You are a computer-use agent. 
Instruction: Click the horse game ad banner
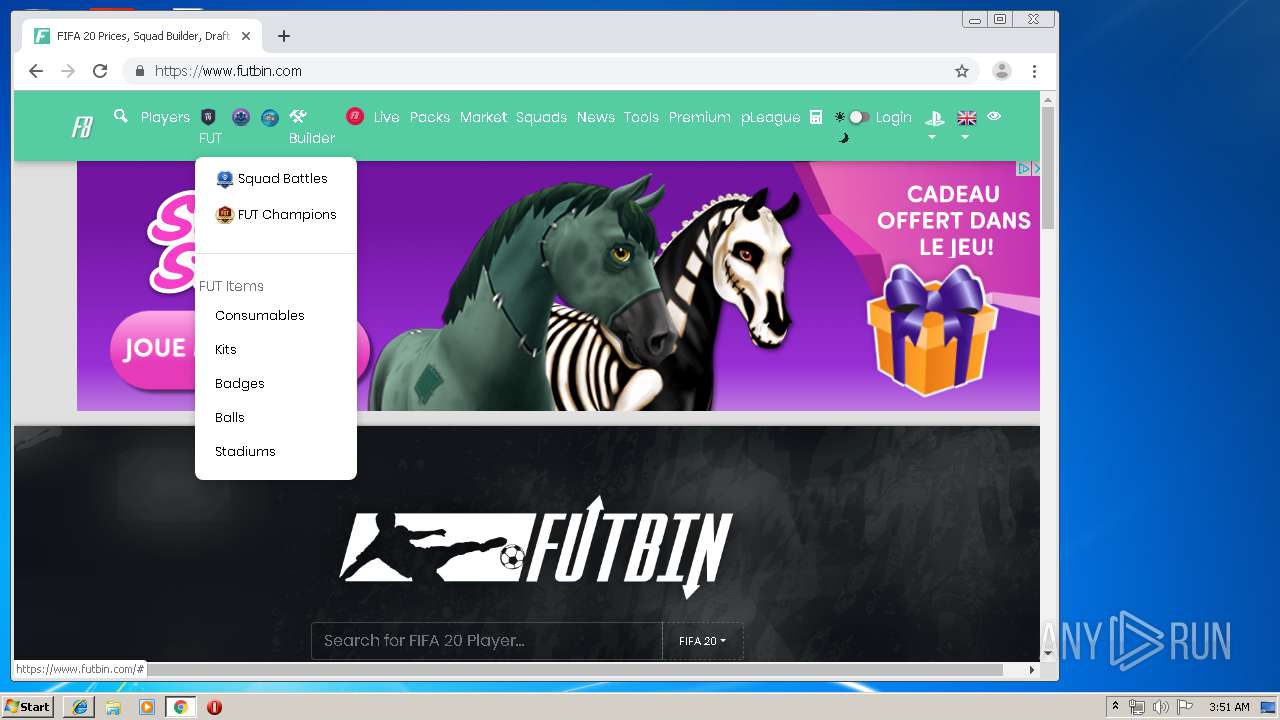tap(558, 286)
